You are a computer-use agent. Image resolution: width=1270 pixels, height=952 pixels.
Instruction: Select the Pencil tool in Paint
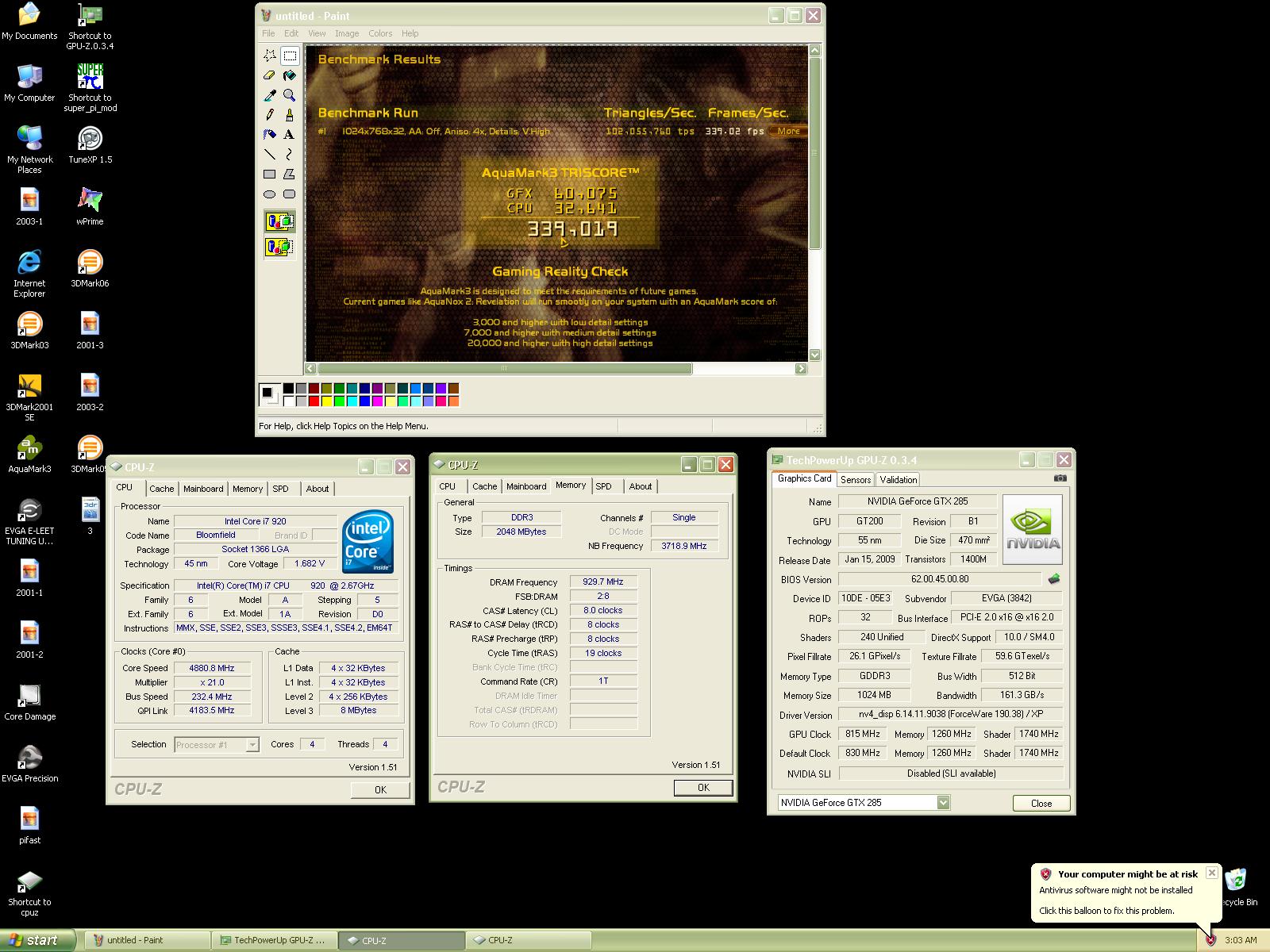(x=270, y=115)
